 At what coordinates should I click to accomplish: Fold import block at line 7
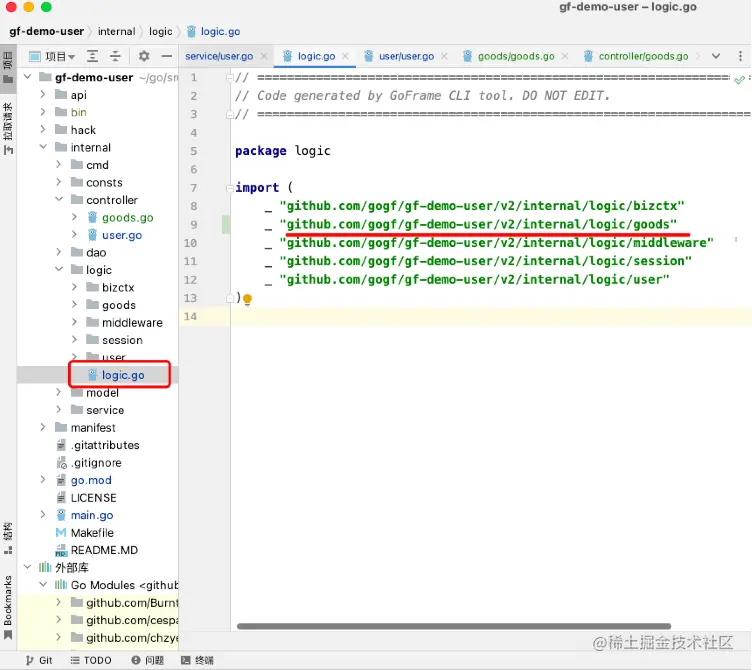[x=230, y=188]
